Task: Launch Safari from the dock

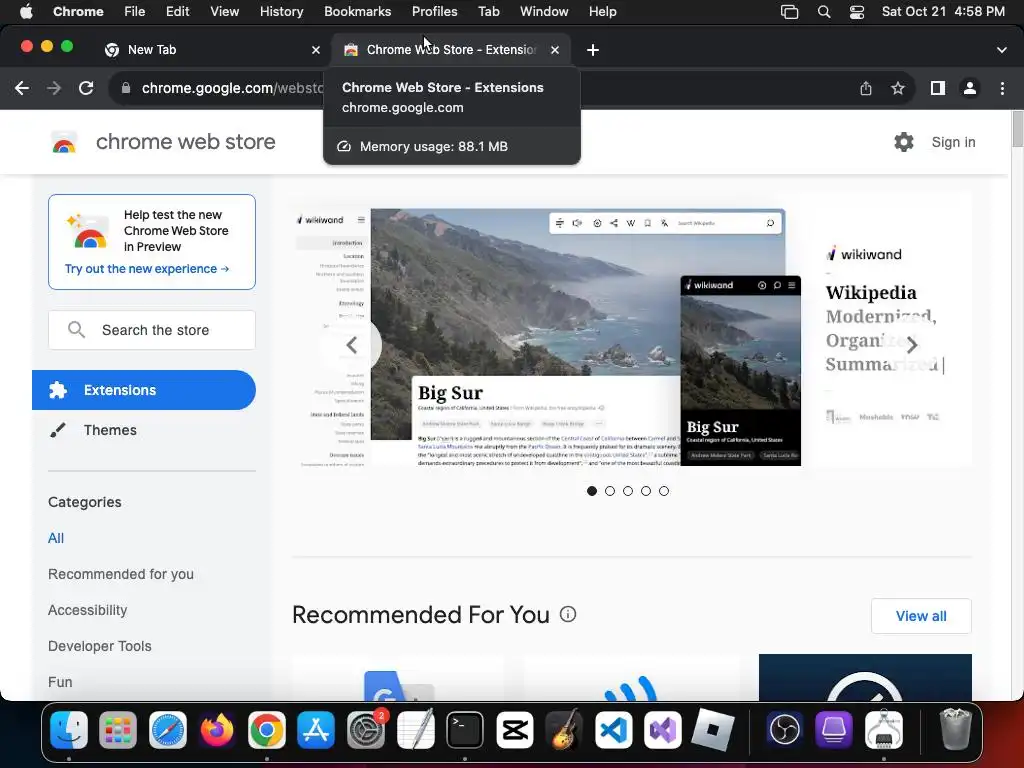Action: click(168, 729)
